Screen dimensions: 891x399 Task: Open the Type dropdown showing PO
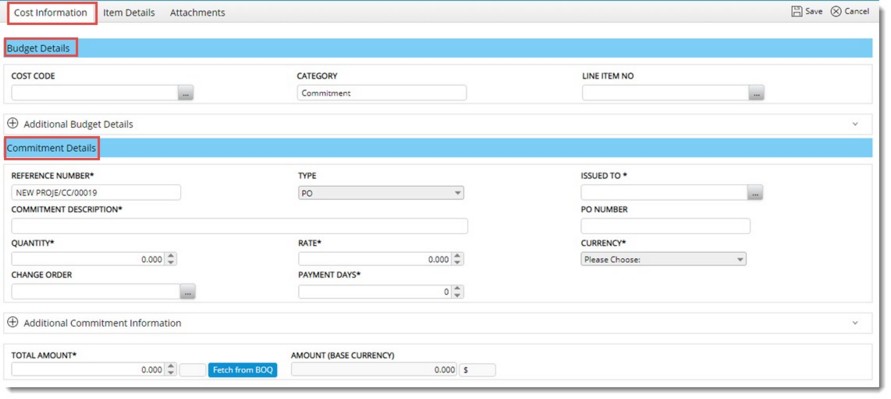[381, 193]
